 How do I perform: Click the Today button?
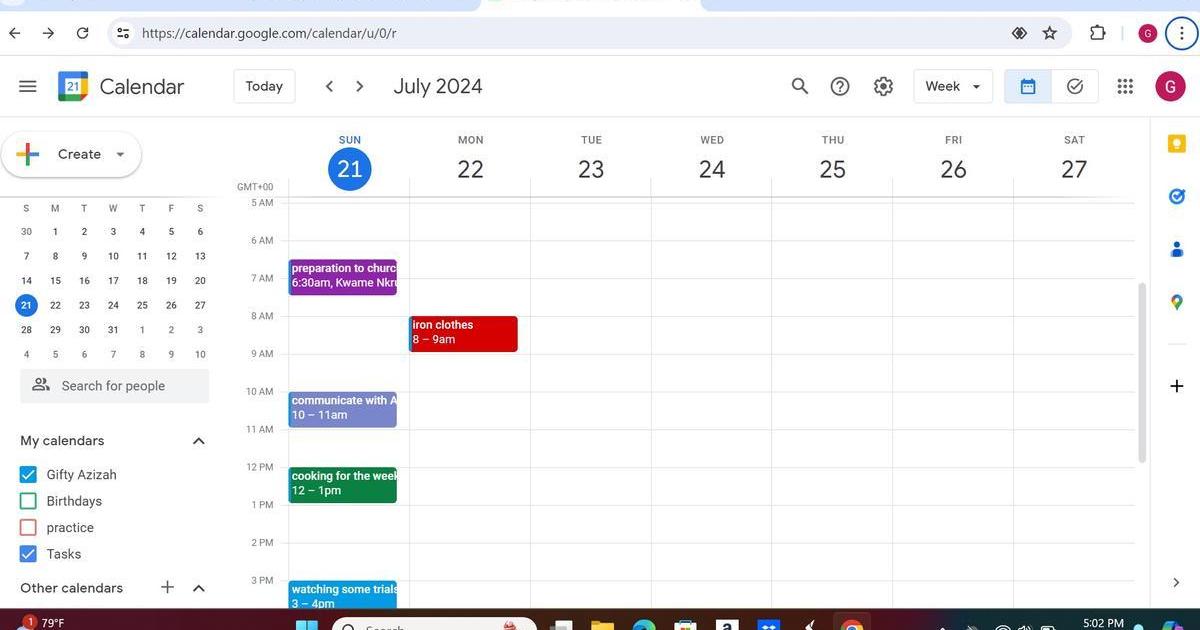pyautogui.click(x=264, y=87)
